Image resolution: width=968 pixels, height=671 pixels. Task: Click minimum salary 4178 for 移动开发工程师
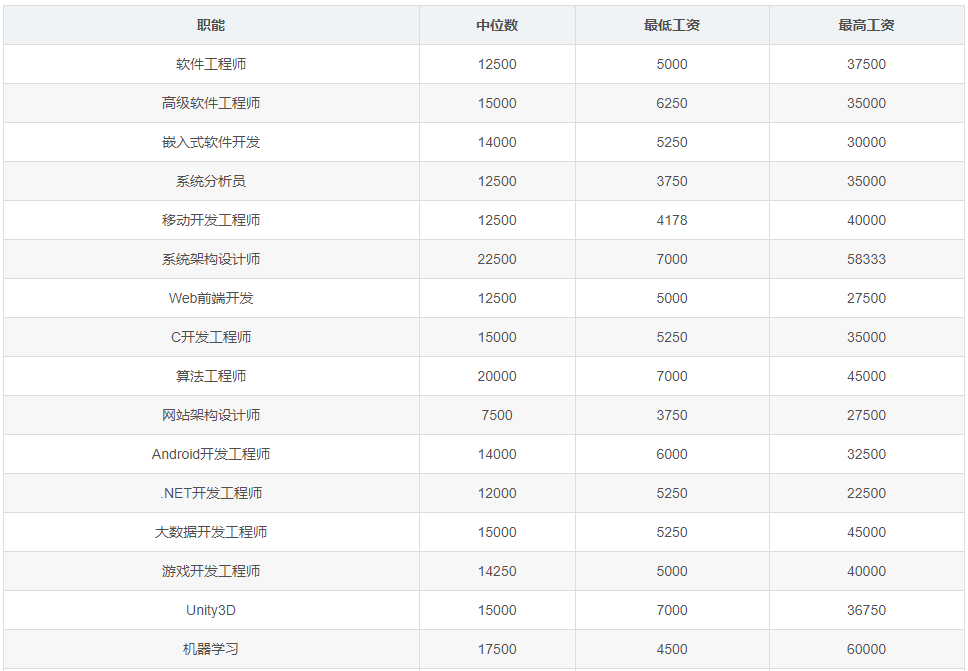click(x=672, y=220)
